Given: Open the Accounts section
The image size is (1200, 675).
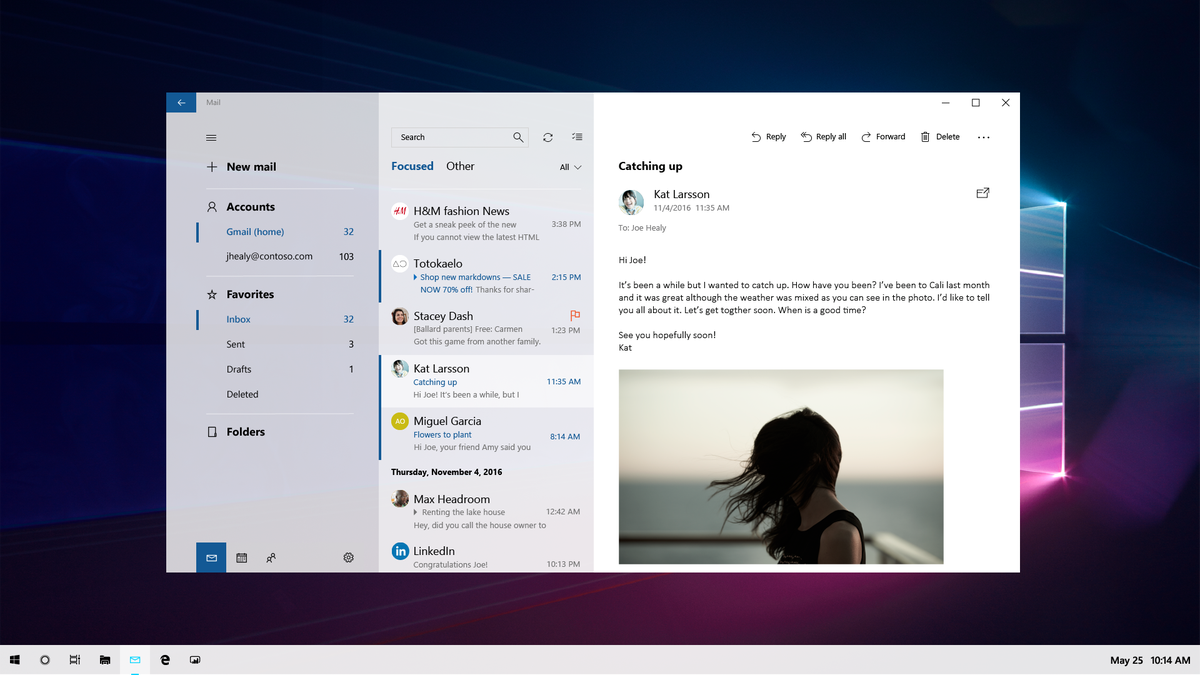Looking at the screenshot, I should tap(240, 207).
